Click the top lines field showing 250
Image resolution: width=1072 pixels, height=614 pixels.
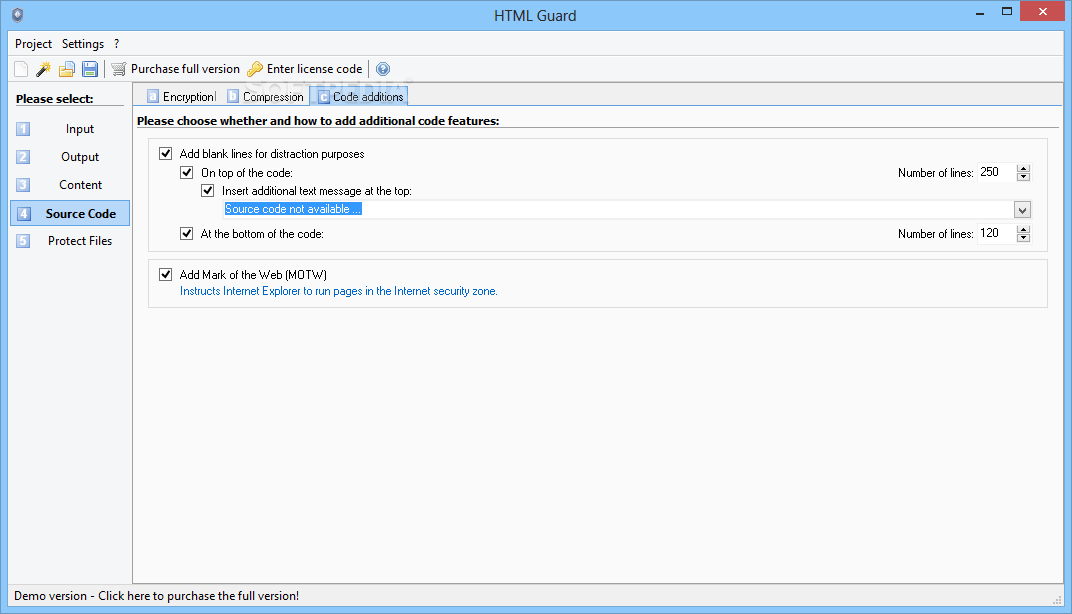(x=997, y=172)
